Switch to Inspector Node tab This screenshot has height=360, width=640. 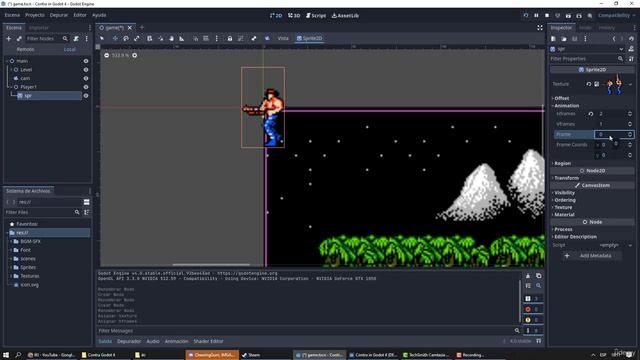pos(585,28)
